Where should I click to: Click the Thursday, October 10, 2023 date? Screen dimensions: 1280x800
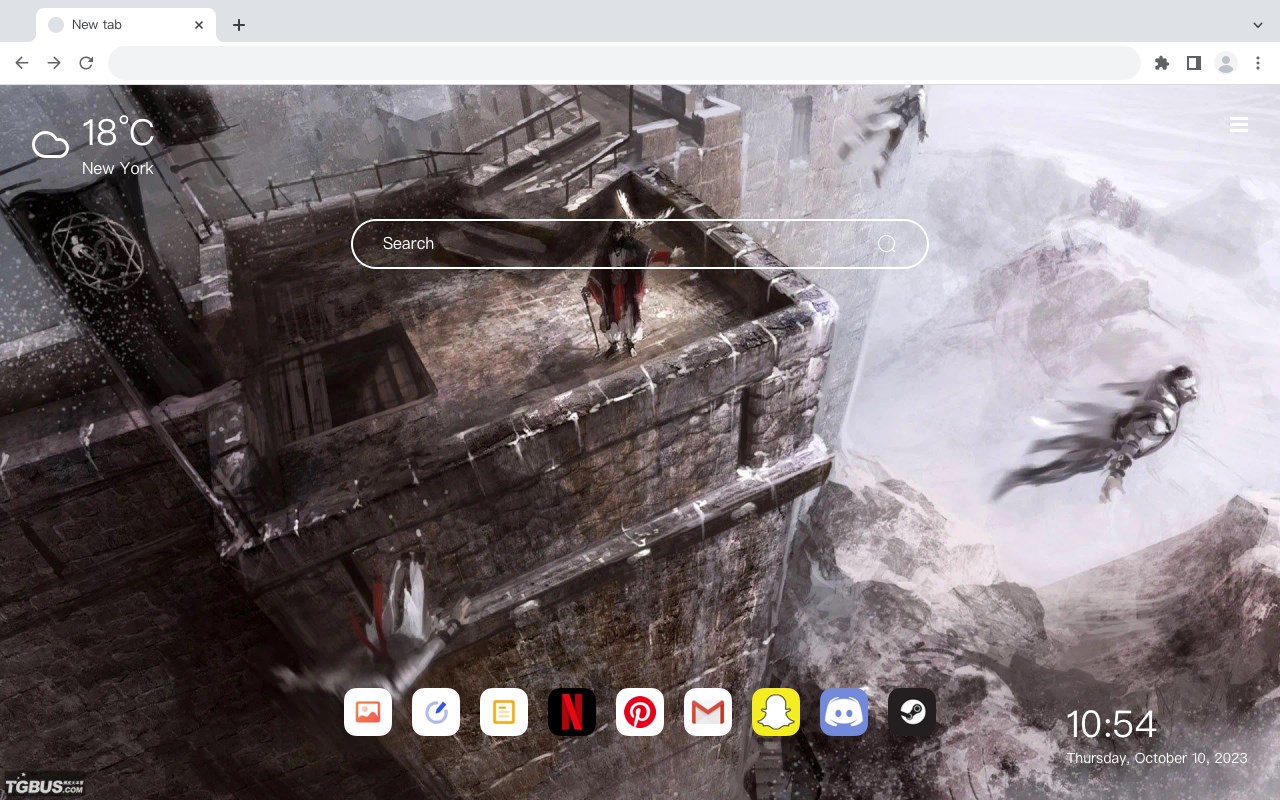1157,758
